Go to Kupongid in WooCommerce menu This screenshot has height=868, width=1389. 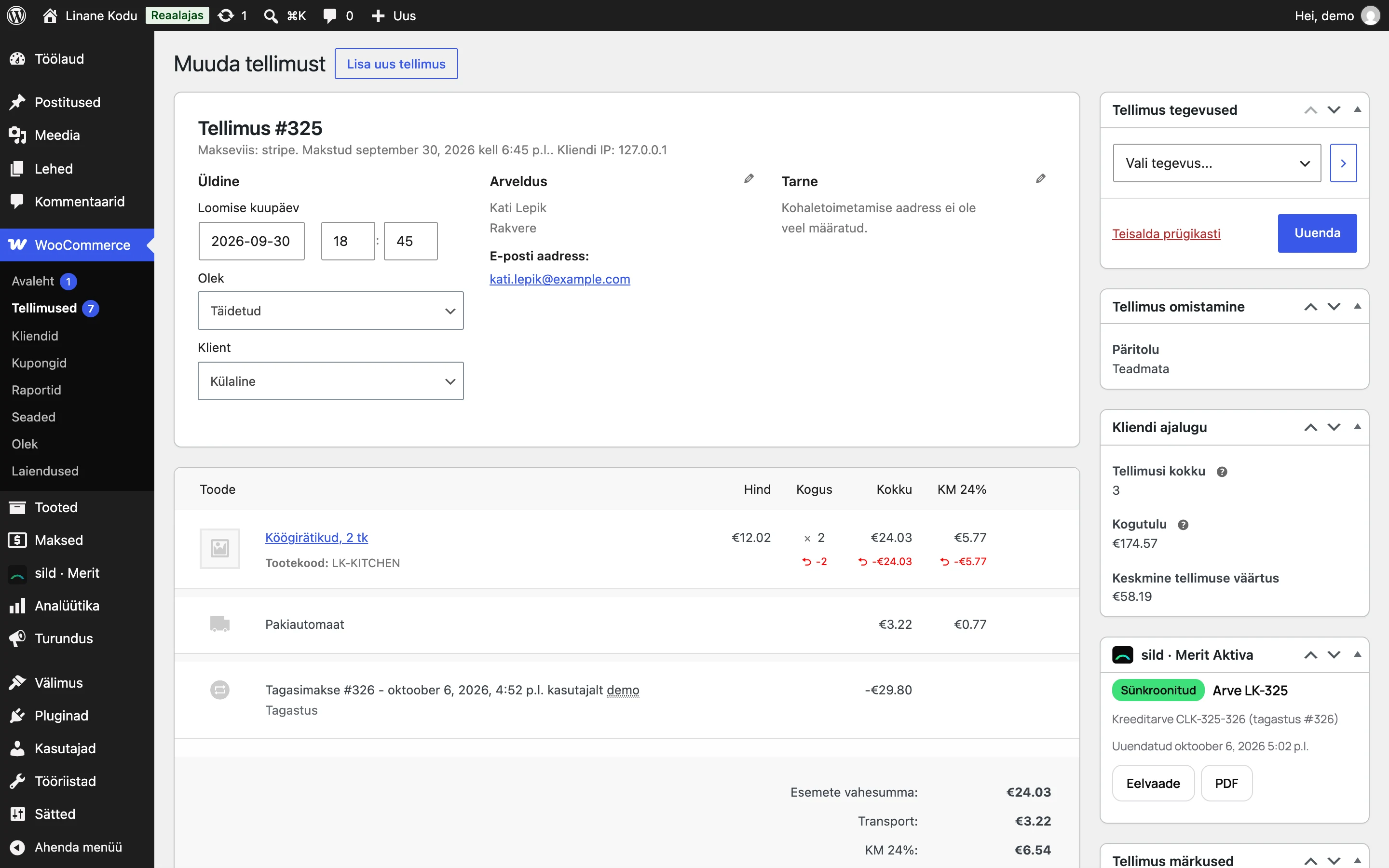[39, 363]
